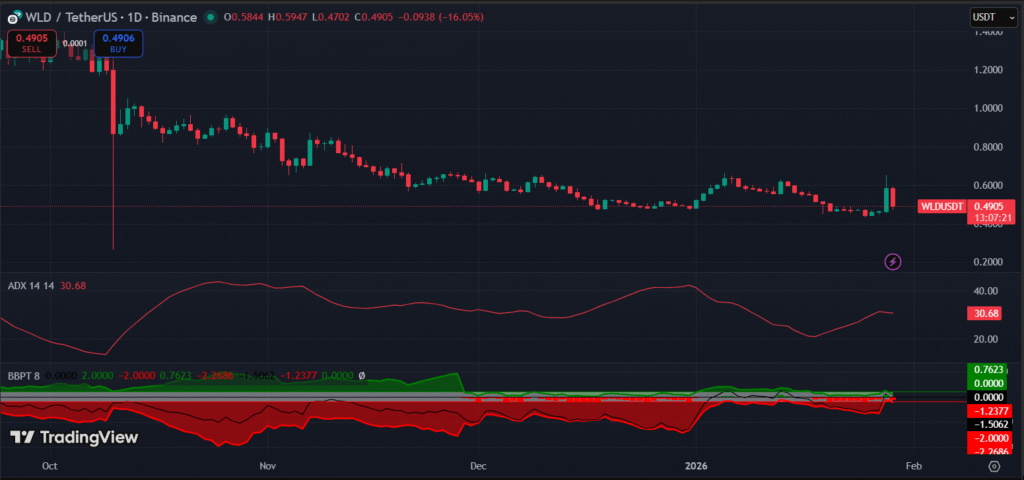Screen dimensions: 1024x480
Task: Click the Oct label on time axis
Action: coord(49,466)
